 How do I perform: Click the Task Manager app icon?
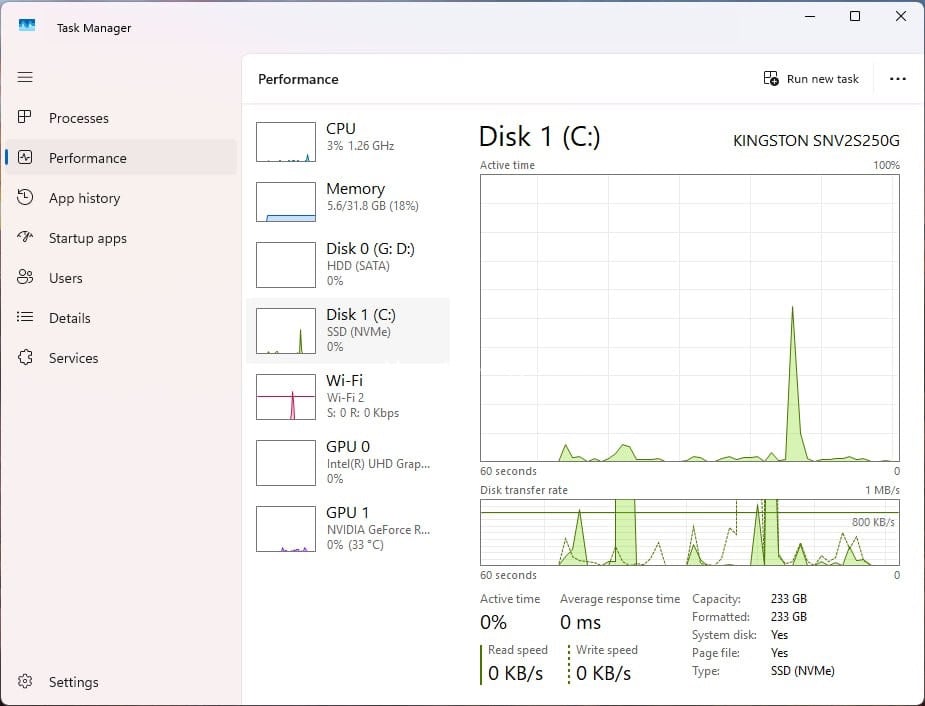[27, 26]
